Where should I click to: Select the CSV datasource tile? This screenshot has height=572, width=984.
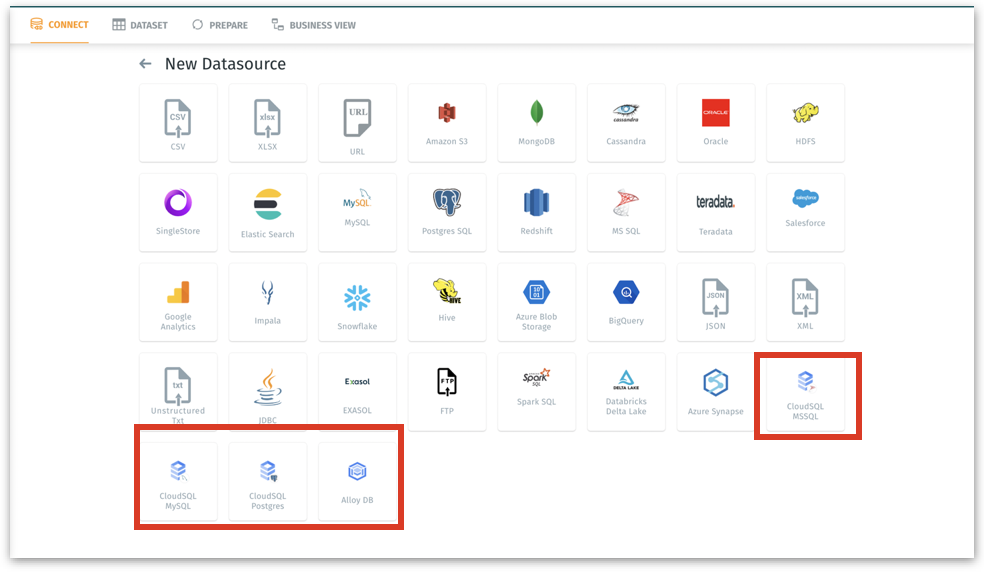(178, 123)
